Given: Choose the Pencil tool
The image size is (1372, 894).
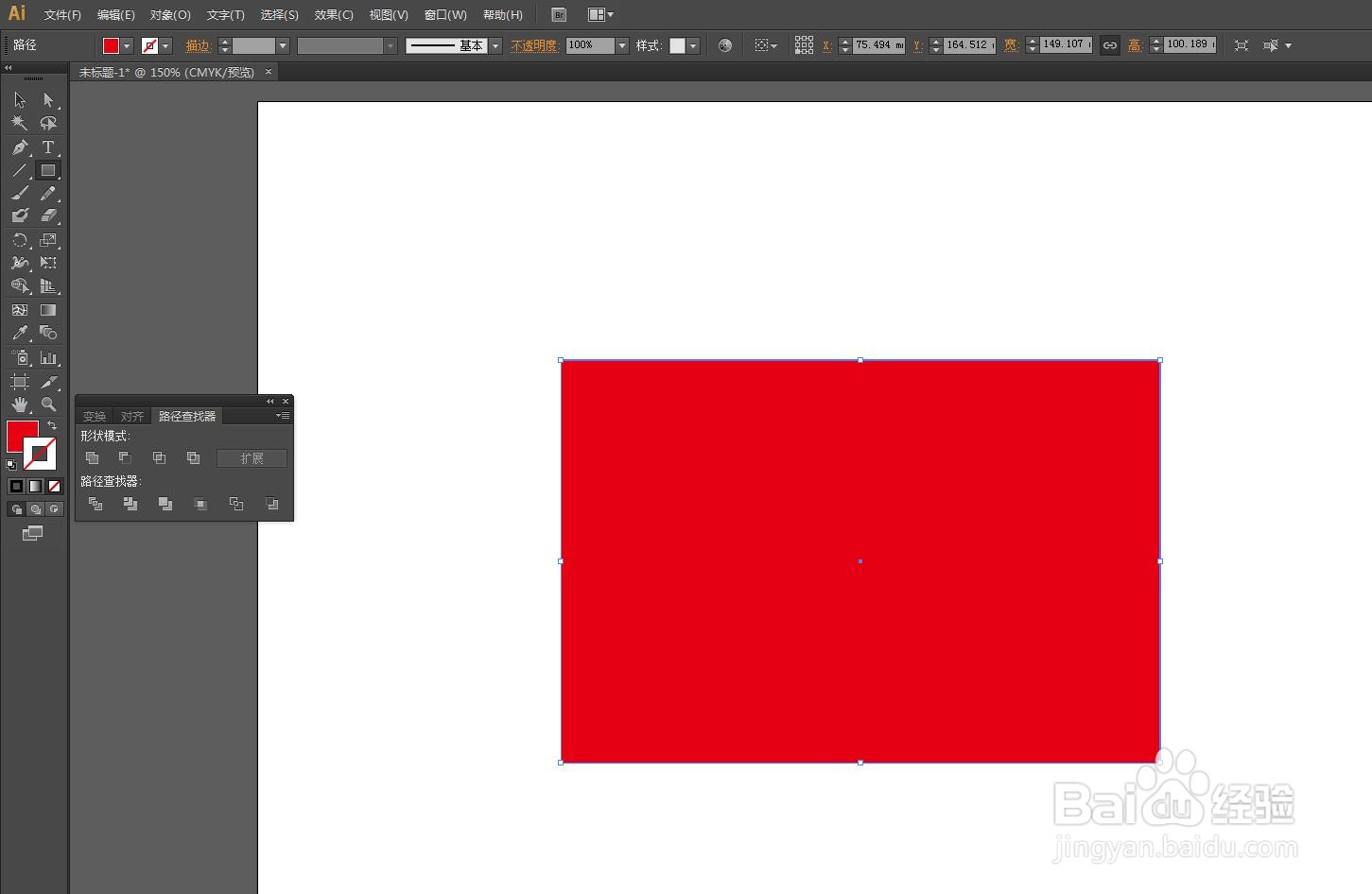Looking at the screenshot, I should [x=48, y=194].
